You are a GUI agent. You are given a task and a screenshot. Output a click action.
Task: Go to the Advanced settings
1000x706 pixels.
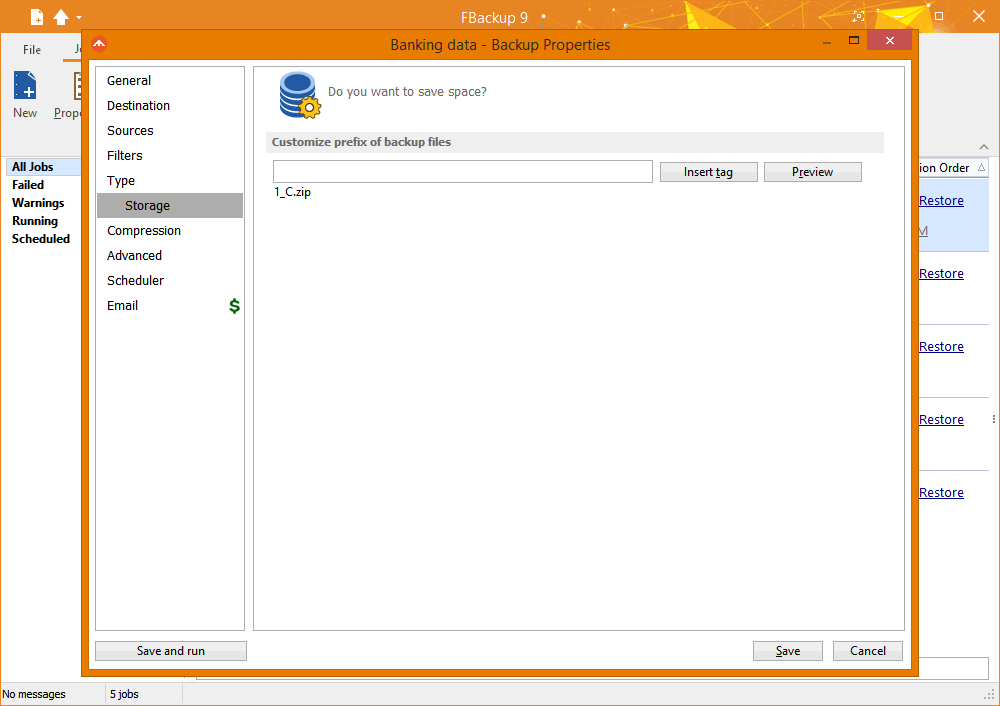pyautogui.click(x=170, y=255)
